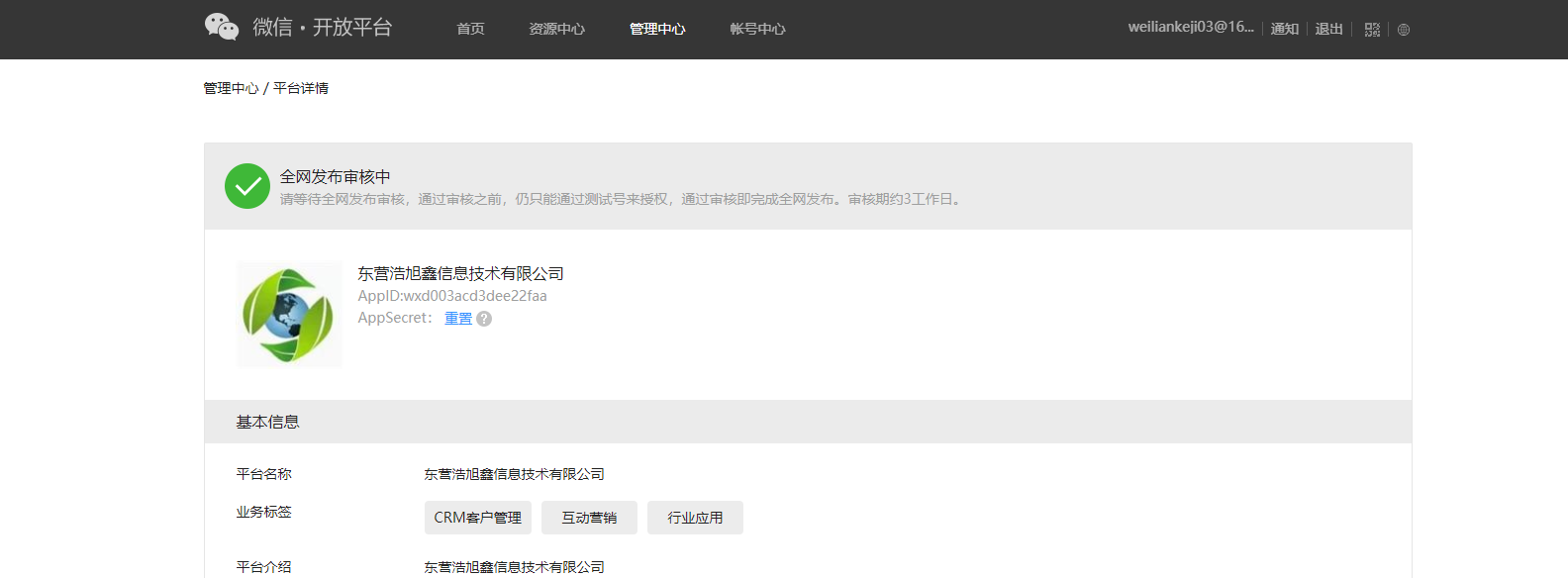
Task: Click the globe language icon
Action: (1404, 30)
